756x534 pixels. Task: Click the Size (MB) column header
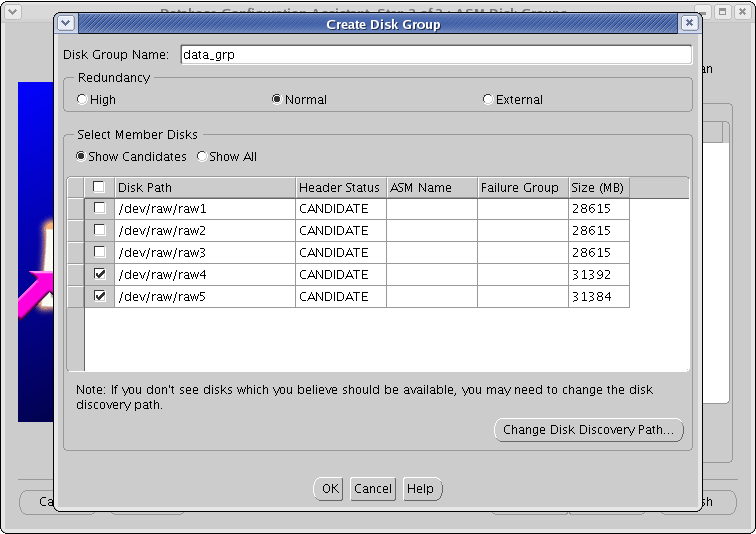(x=597, y=187)
